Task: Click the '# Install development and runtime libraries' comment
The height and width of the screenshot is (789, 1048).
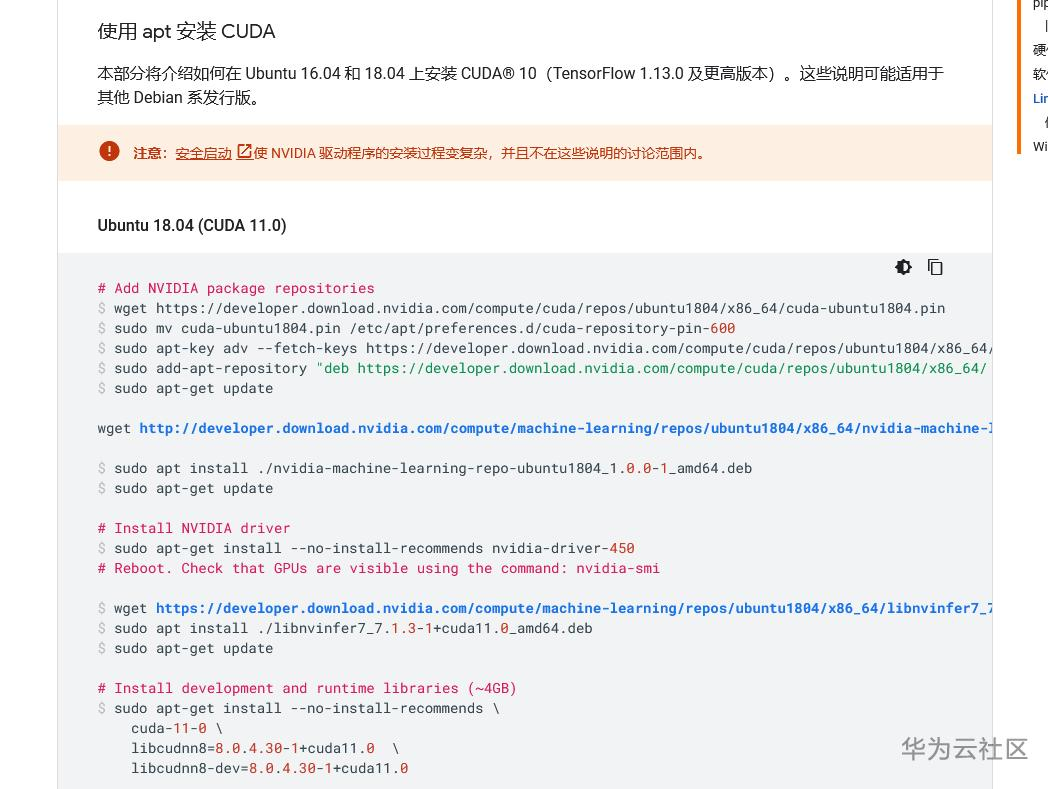Action: (307, 688)
